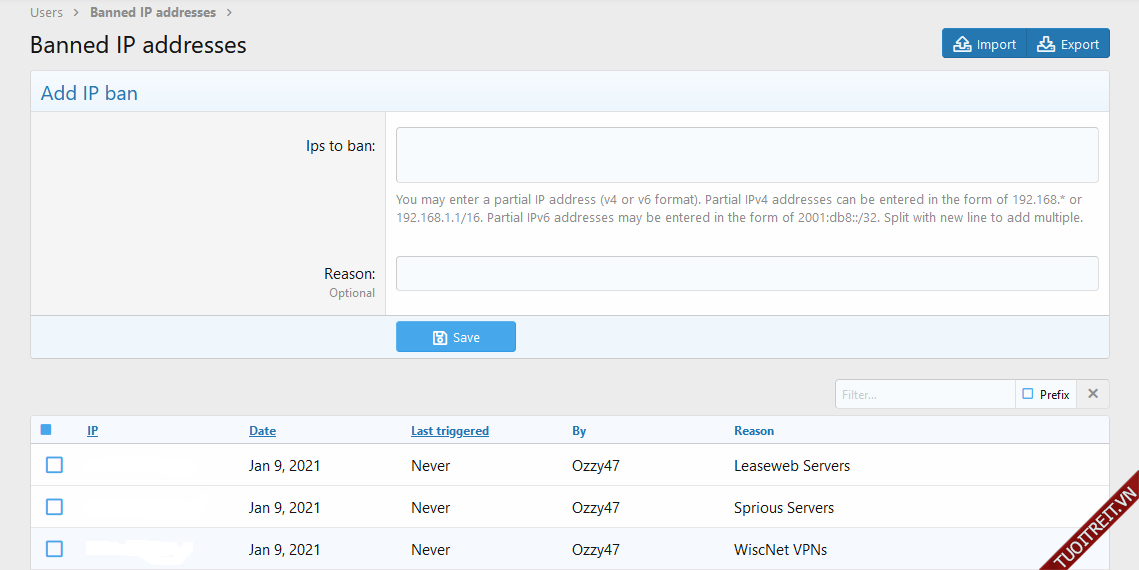
Task: Click the Import button
Action: [984, 44]
